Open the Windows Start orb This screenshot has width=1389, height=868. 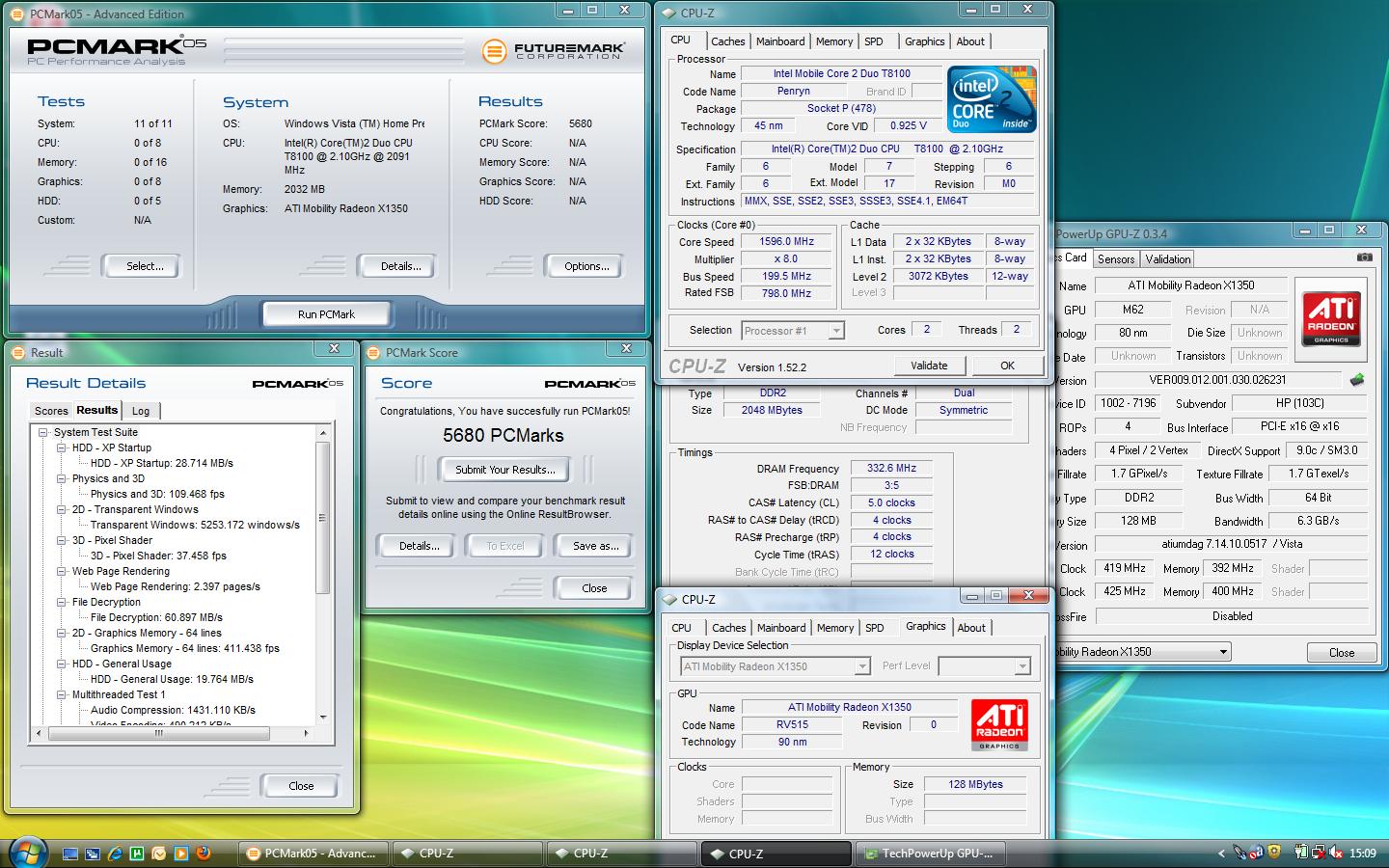pyautogui.click(x=29, y=853)
